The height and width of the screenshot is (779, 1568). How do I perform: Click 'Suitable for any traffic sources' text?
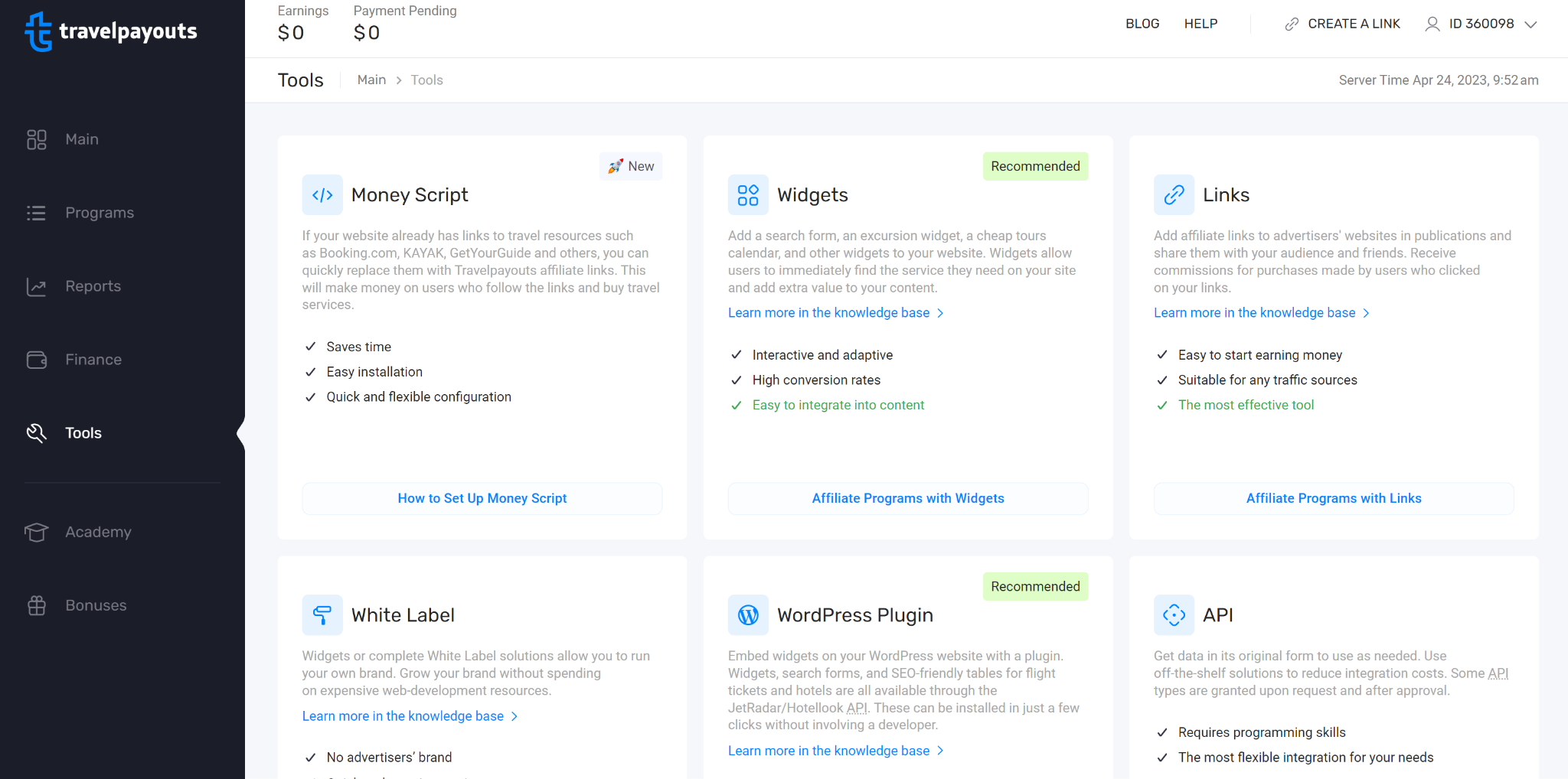coord(1267,380)
